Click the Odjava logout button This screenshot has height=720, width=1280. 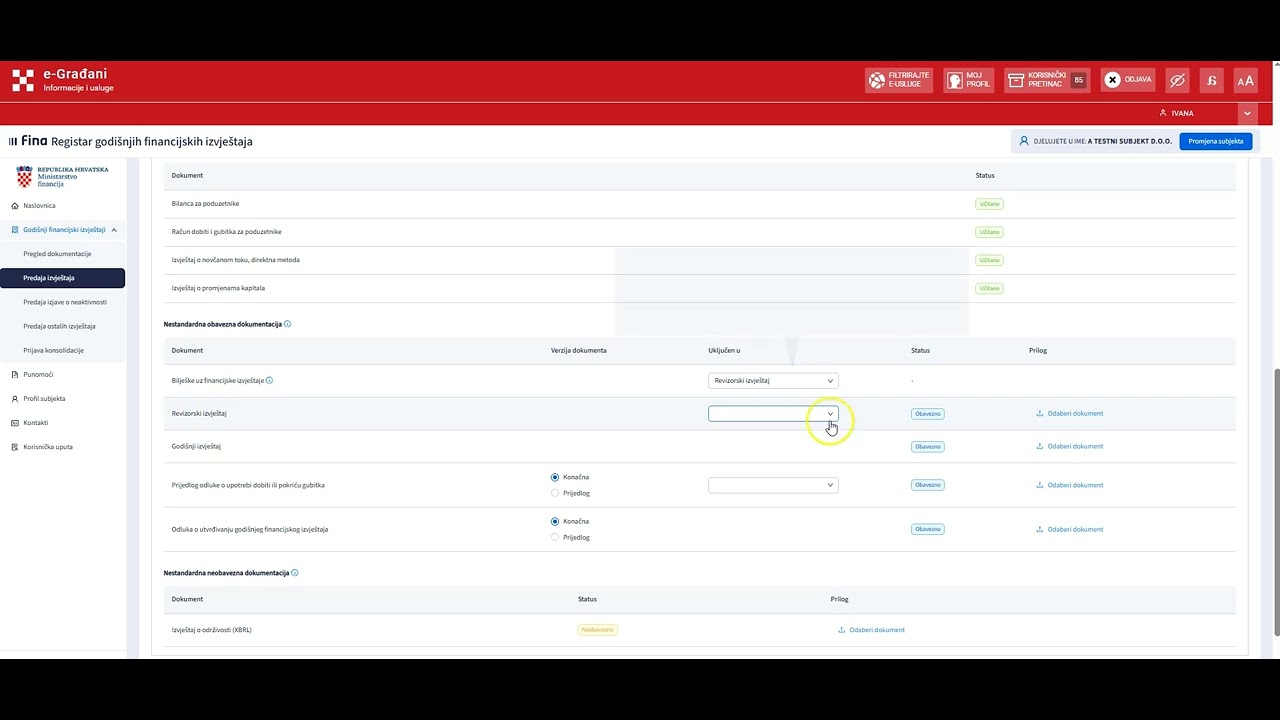click(1128, 80)
